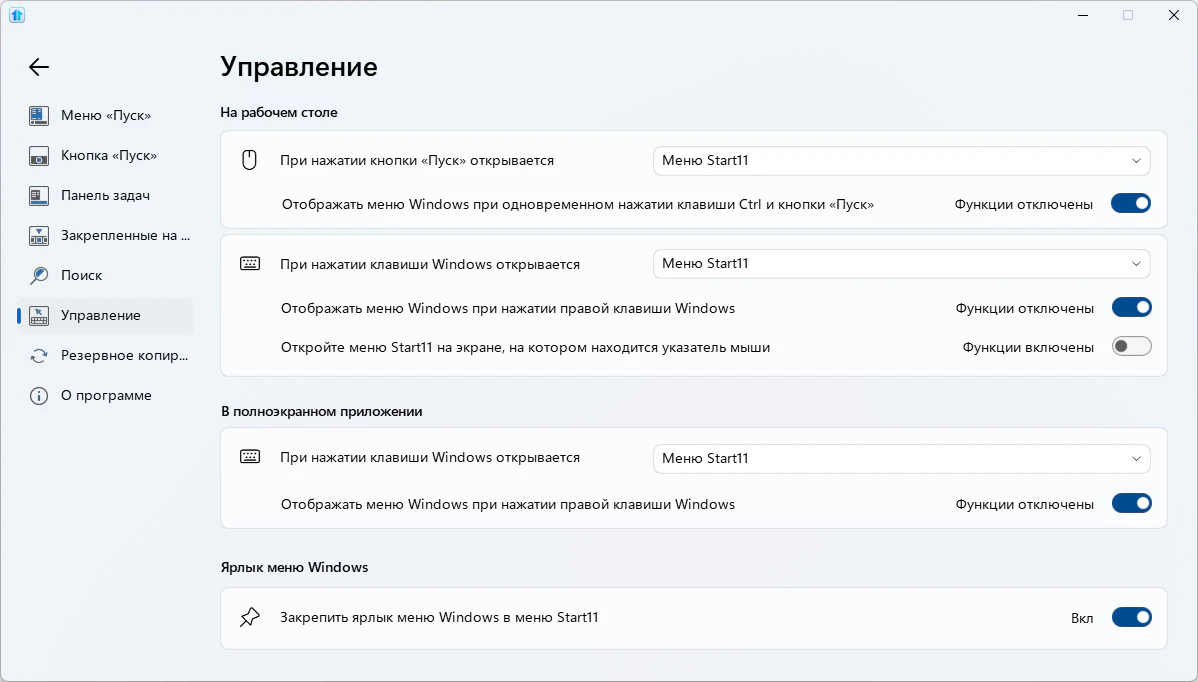The width and height of the screenshot is (1198, 682).
Task: Click the «Панель задач» sidebar icon
Action: click(39, 196)
